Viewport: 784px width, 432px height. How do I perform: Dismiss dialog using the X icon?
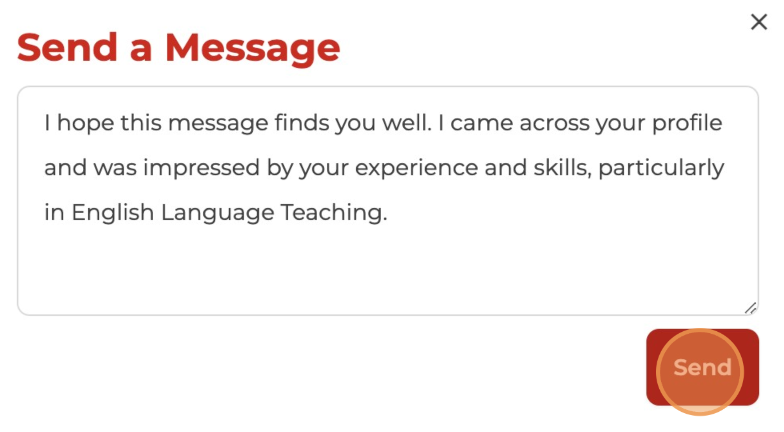[758, 22]
